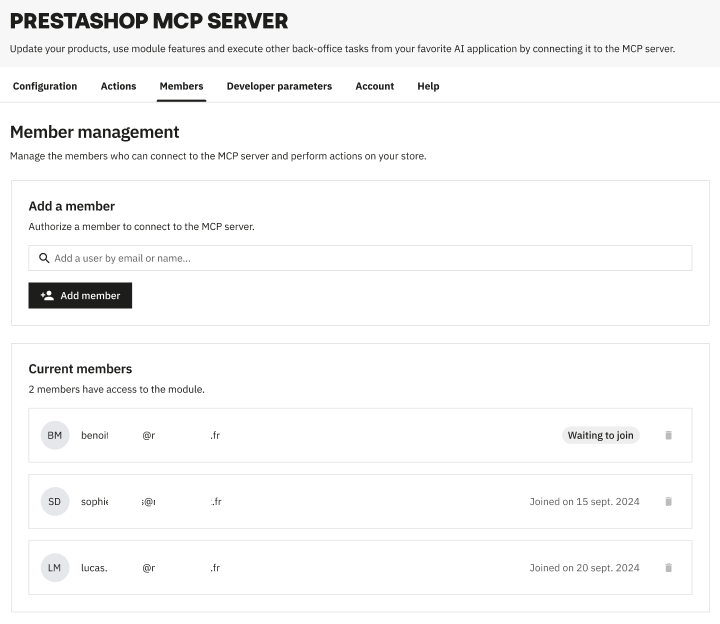Click trash icon in sophie's row
The image size is (720, 624).
669,501
